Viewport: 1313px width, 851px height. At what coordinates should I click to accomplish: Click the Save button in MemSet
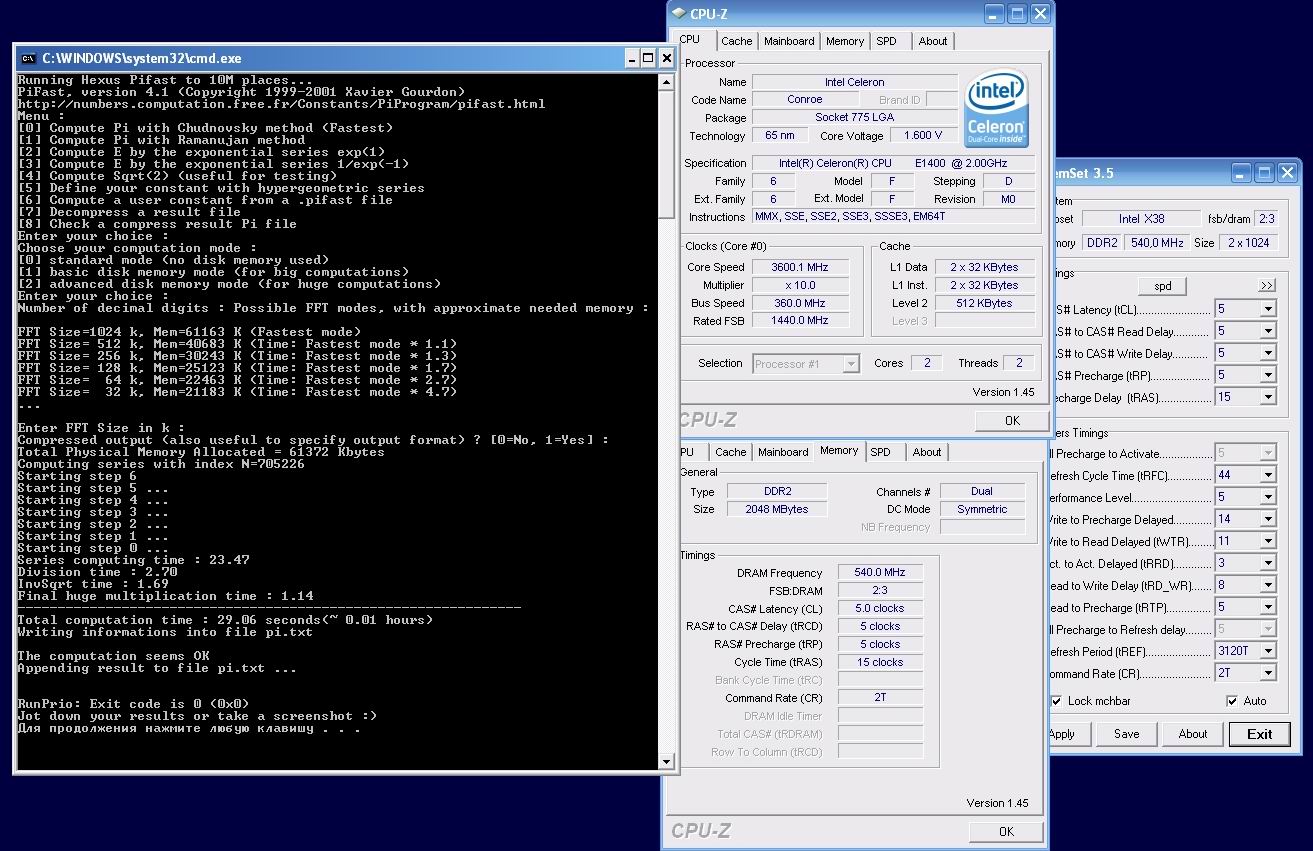(x=1127, y=734)
